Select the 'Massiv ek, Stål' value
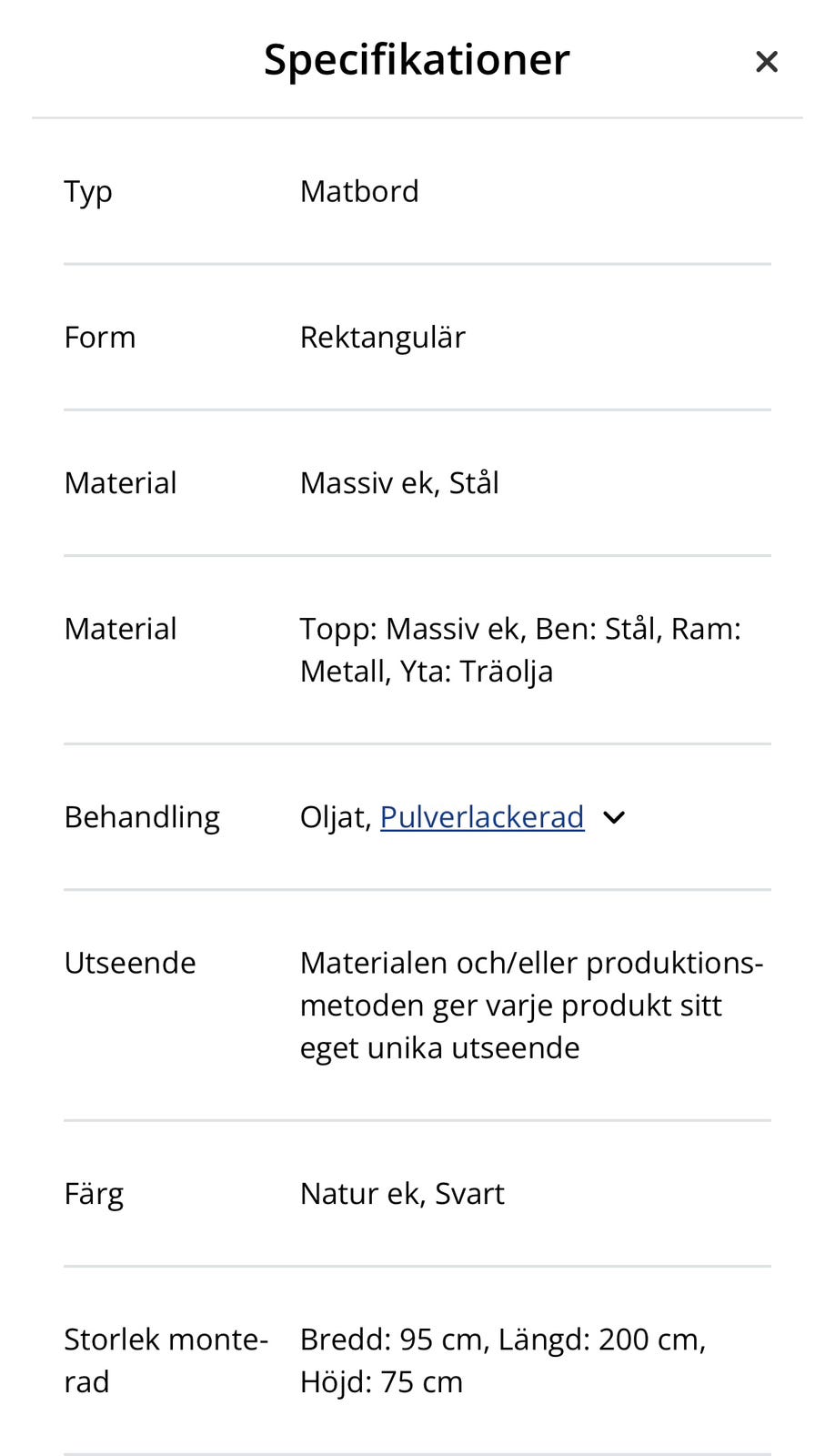 tap(399, 483)
